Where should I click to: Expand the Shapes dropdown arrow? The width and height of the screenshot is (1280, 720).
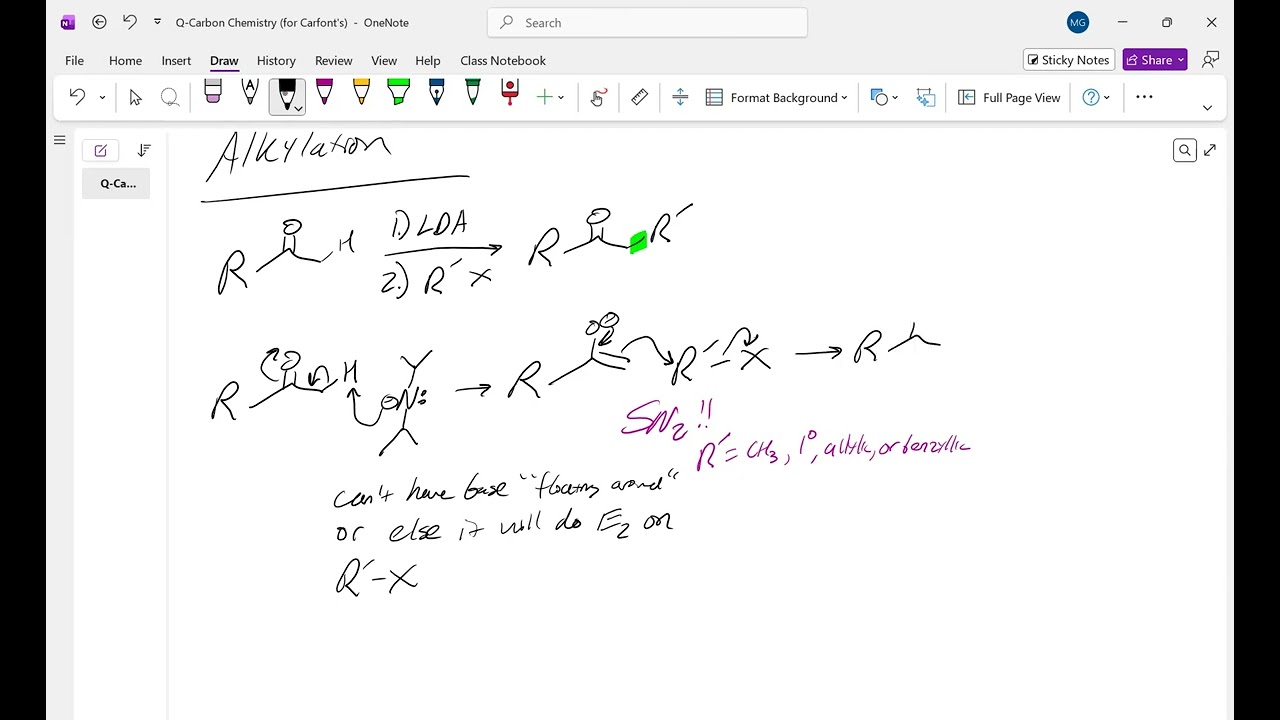click(x=895, y=98)
